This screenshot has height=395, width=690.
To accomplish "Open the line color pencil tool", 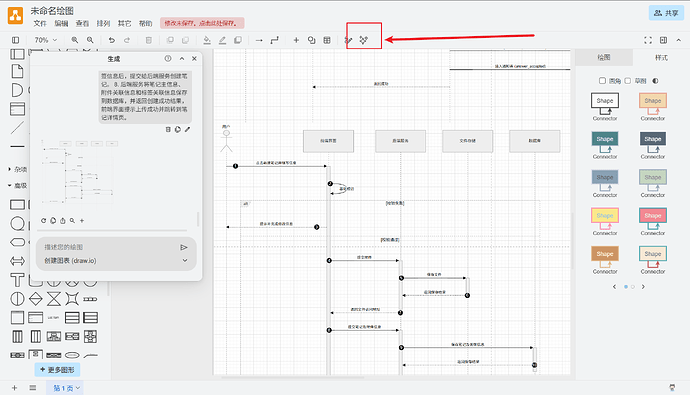I will 222,40.
